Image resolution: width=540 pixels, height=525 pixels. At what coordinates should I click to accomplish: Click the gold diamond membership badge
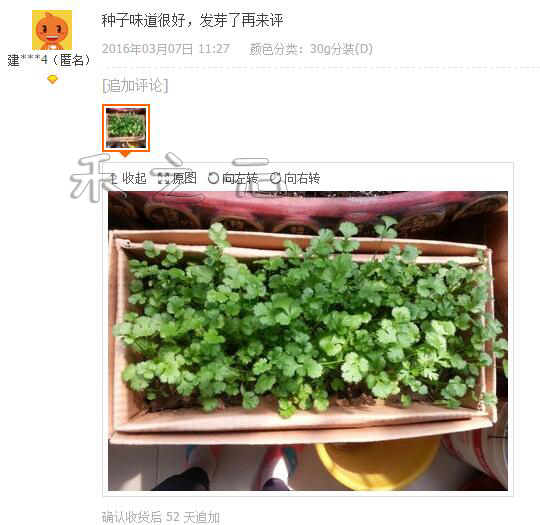52,80
